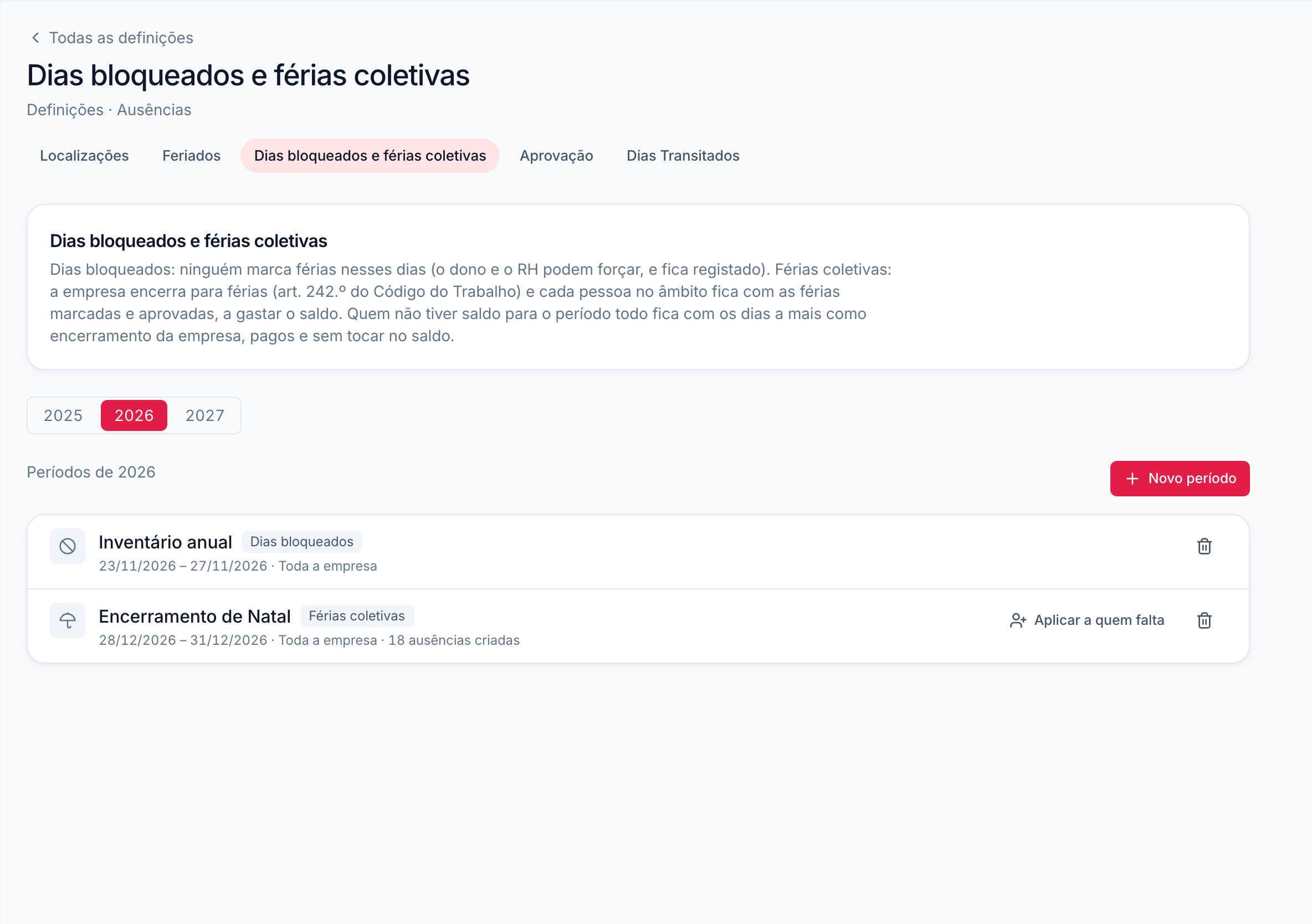Switch to the Feriados tab
This screenshot has width=1312, height=924.
tap(192, 156)
